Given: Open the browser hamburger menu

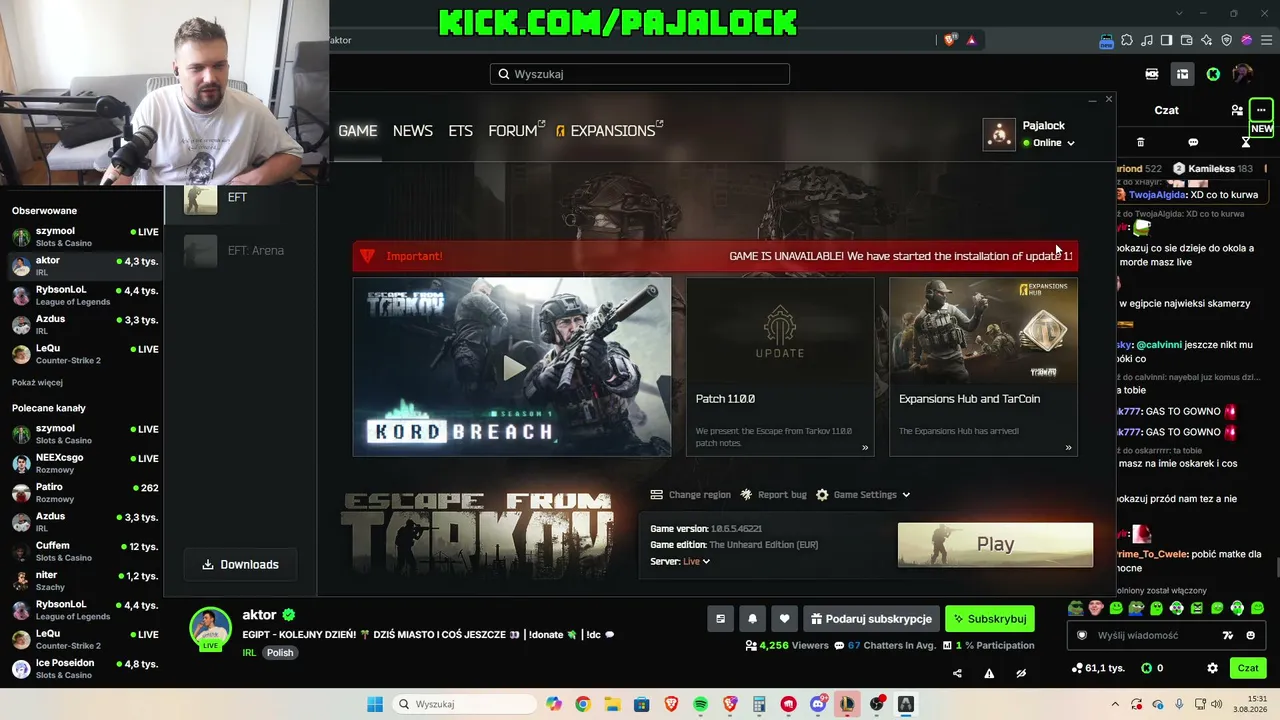Looking at the screenshot, I should [x=1266, y=40].
